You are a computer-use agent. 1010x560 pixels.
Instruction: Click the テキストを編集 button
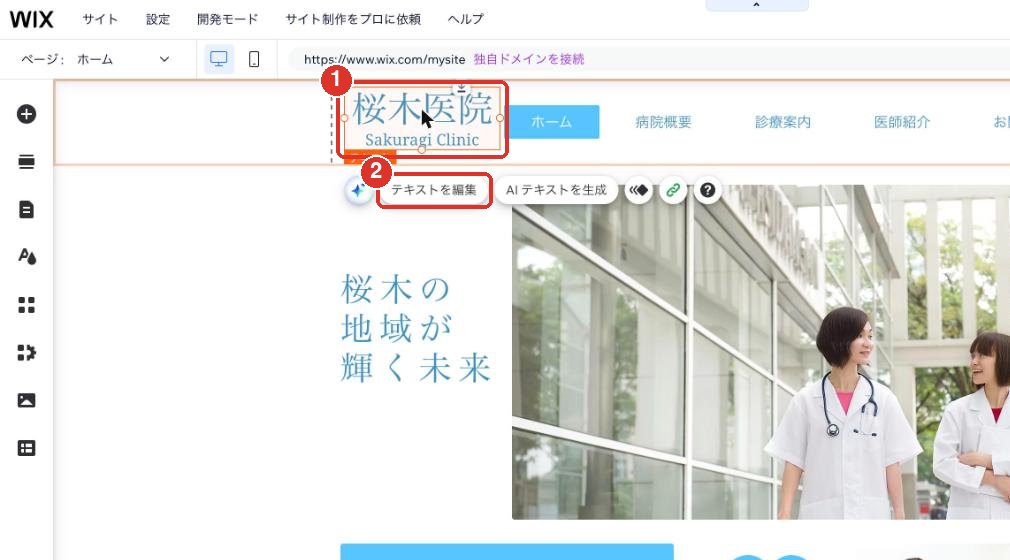click(434, 190)
